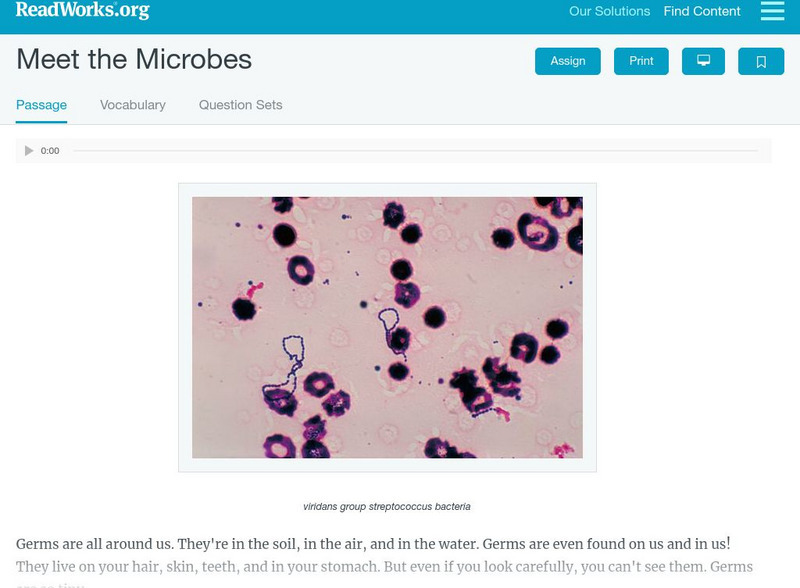Open the hamburger navigation menu
800x588 pixels.
pos(772,11)
